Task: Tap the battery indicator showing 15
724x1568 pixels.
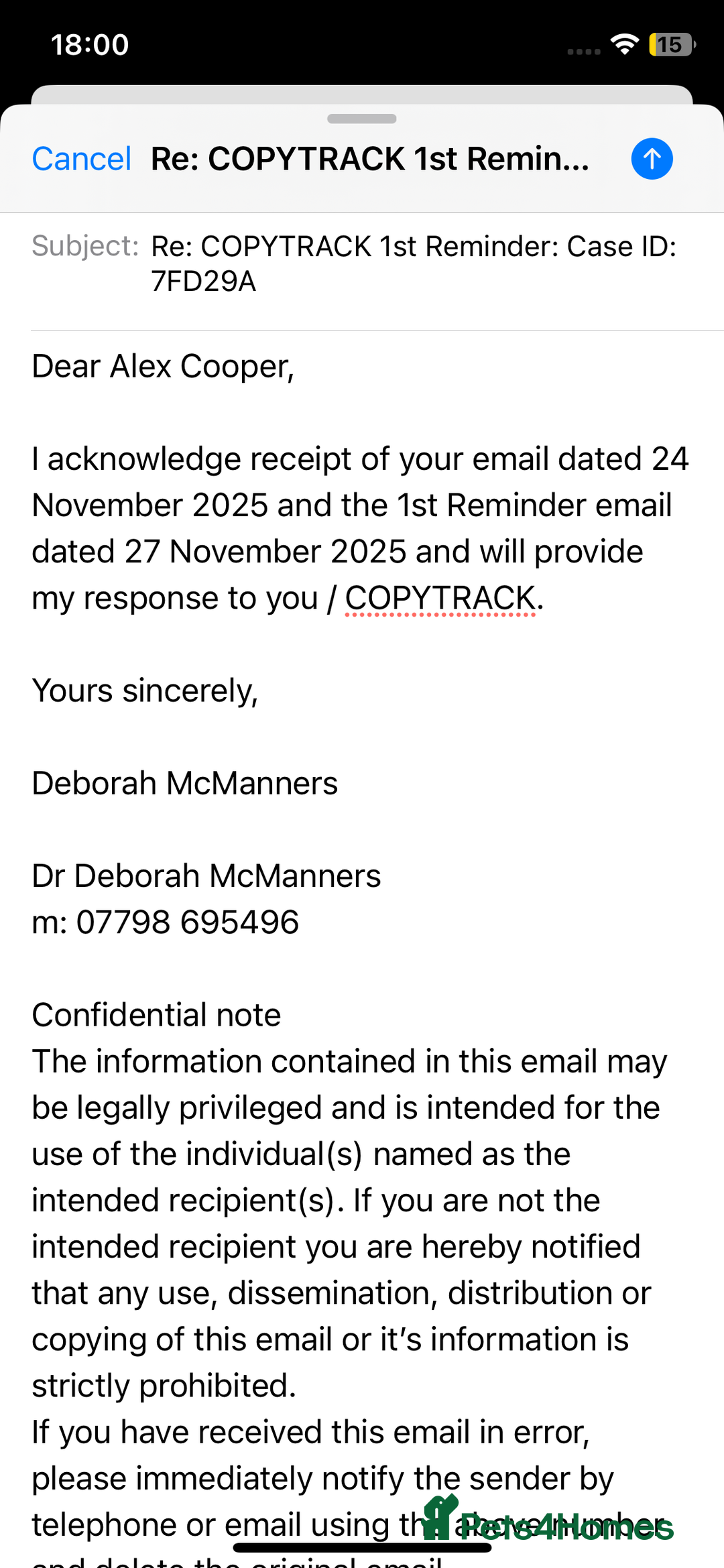Action: [x=672, y=45]
